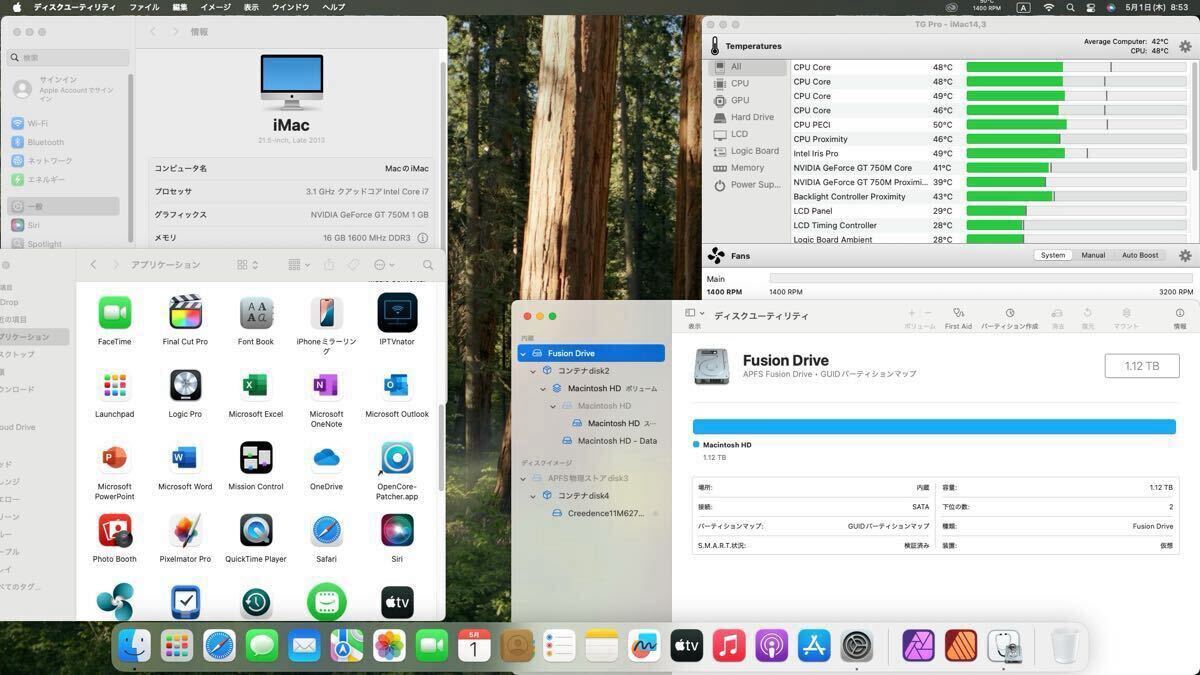Select the Photo Booth app icon
Image resolution: width=1200 pixels, height=675 pixels.
point(114,531)
